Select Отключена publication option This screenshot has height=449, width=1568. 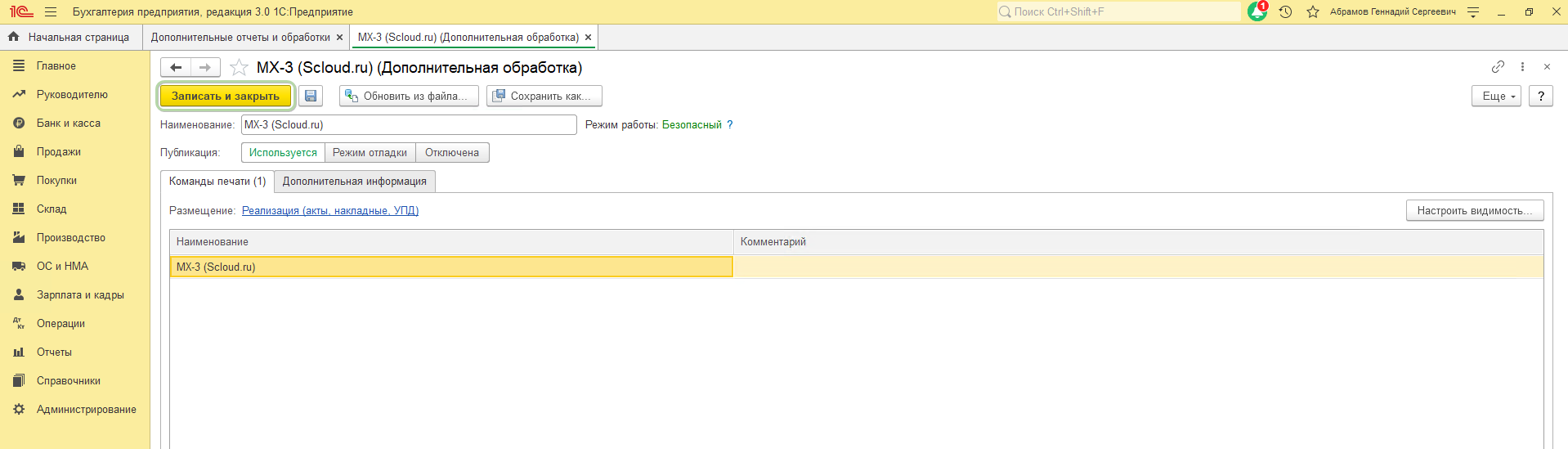(452, 152)
